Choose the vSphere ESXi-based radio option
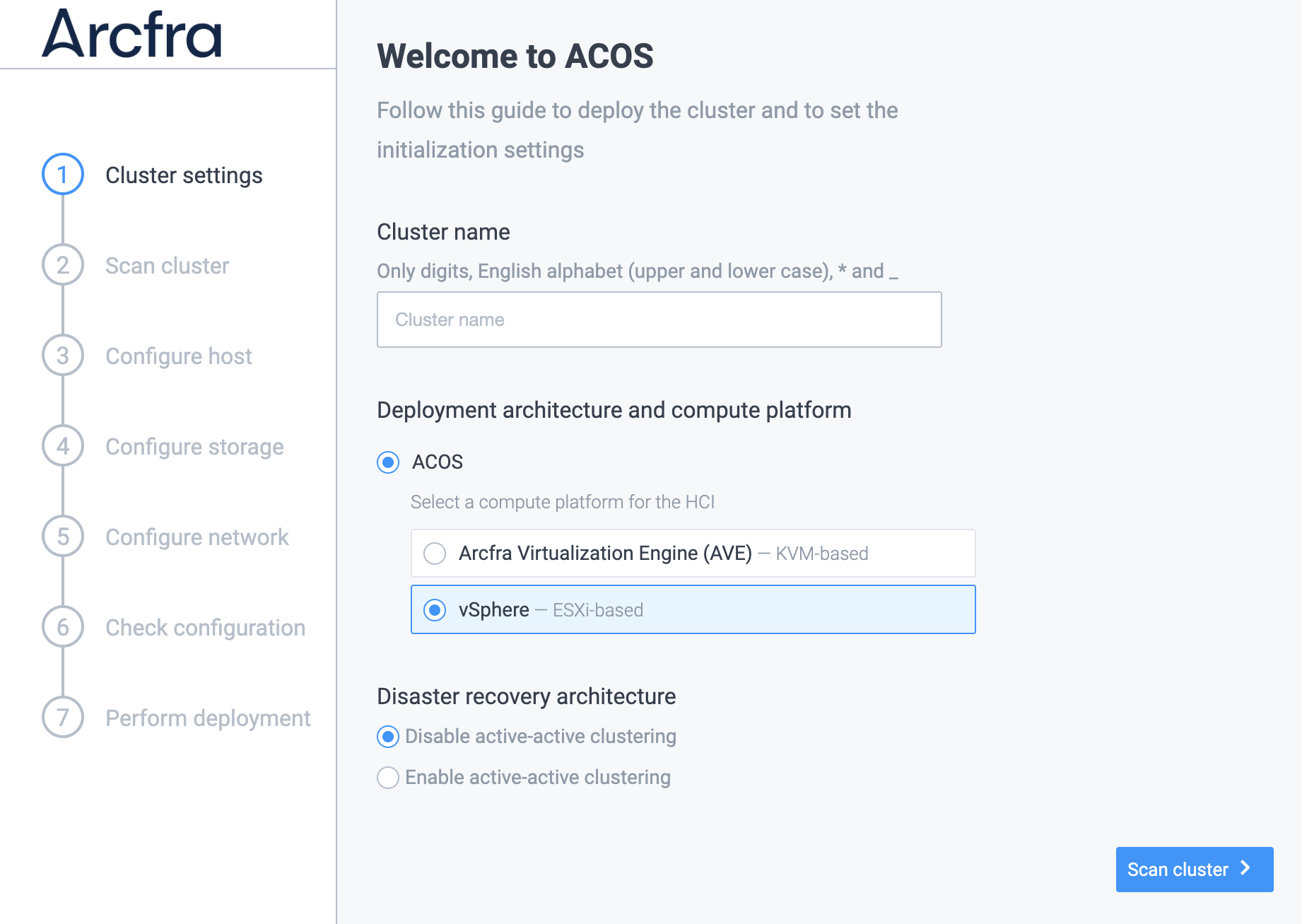The width and height of the screenshot is (1302, 924). click(x=435, y=609)
